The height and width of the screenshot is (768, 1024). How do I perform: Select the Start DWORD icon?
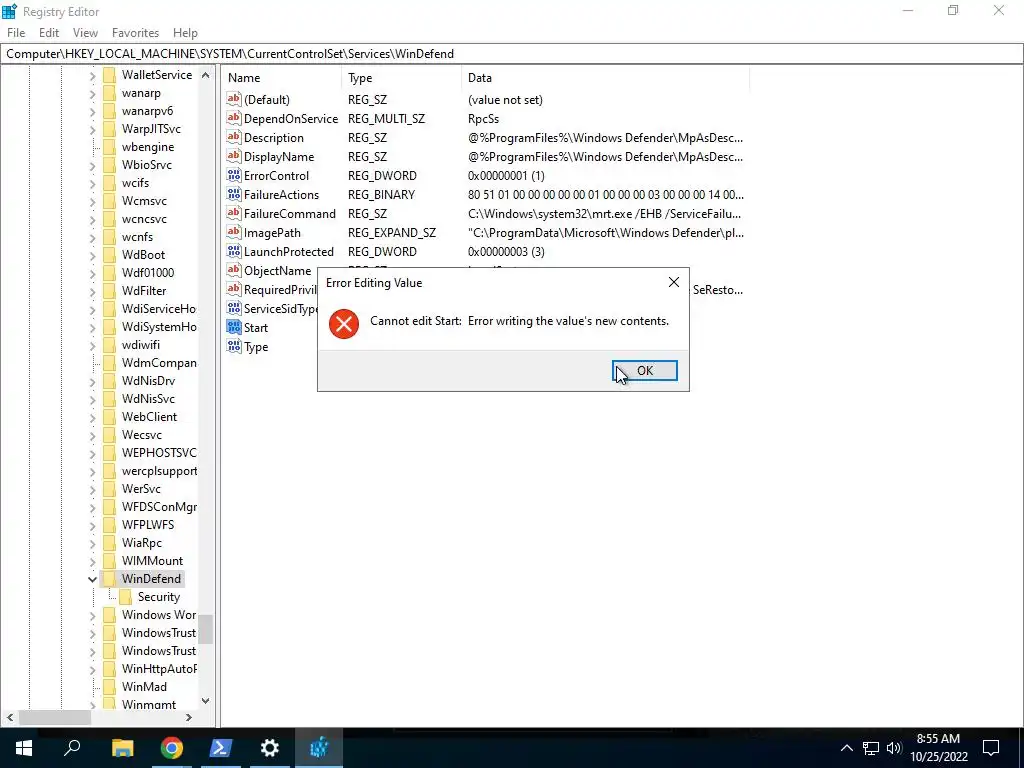click(x=234, y=327)
